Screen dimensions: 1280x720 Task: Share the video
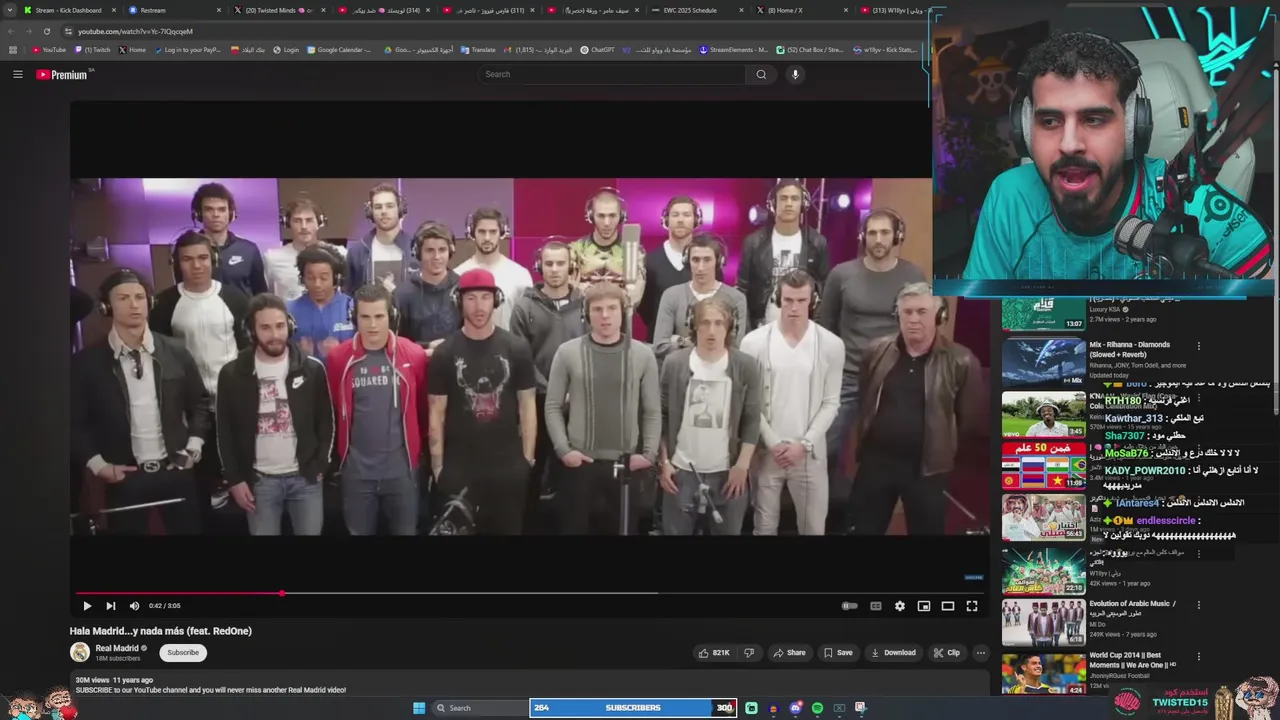[x=789, y=652]
